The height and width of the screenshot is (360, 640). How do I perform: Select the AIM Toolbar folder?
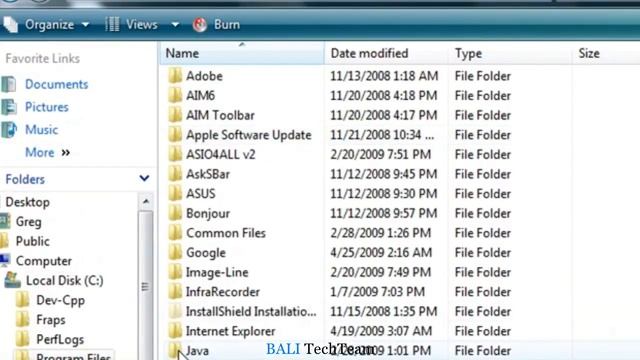pyautogui.click(x=220, y=115)
